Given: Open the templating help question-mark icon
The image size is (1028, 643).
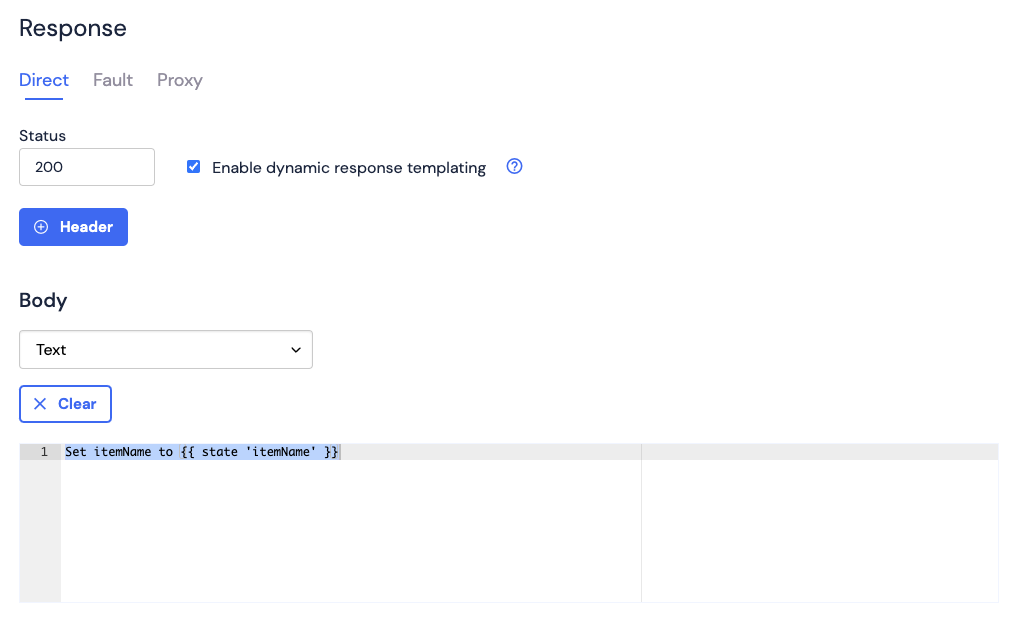Looking at the screenshot, I should click(x=515, y=166).
